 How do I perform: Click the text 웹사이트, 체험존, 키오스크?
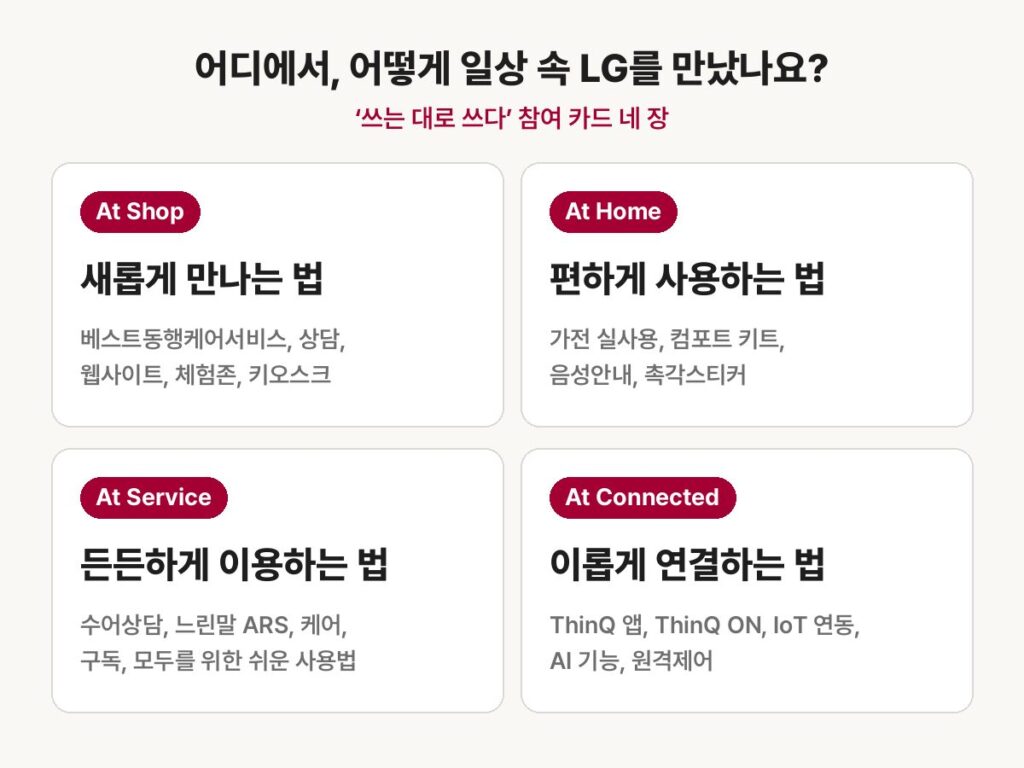(x=205, y=375)
